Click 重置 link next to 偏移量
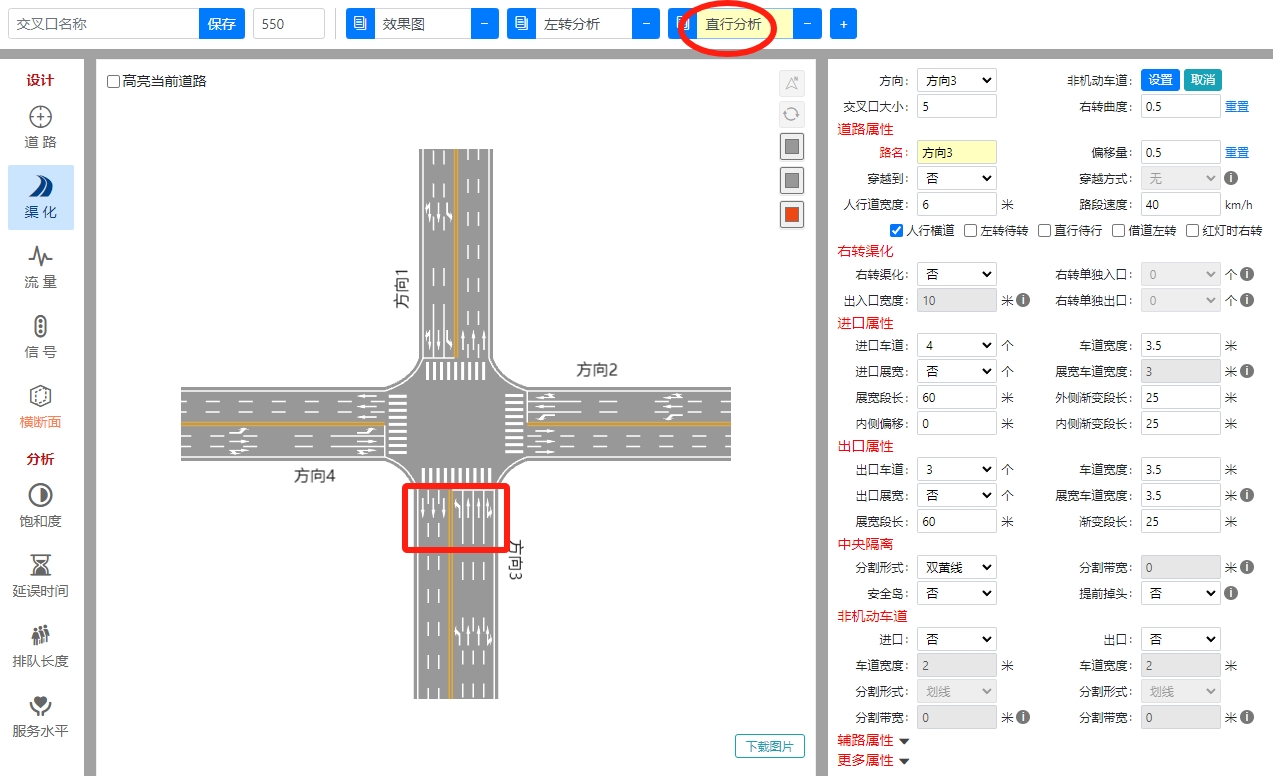 pos(1236,152)
